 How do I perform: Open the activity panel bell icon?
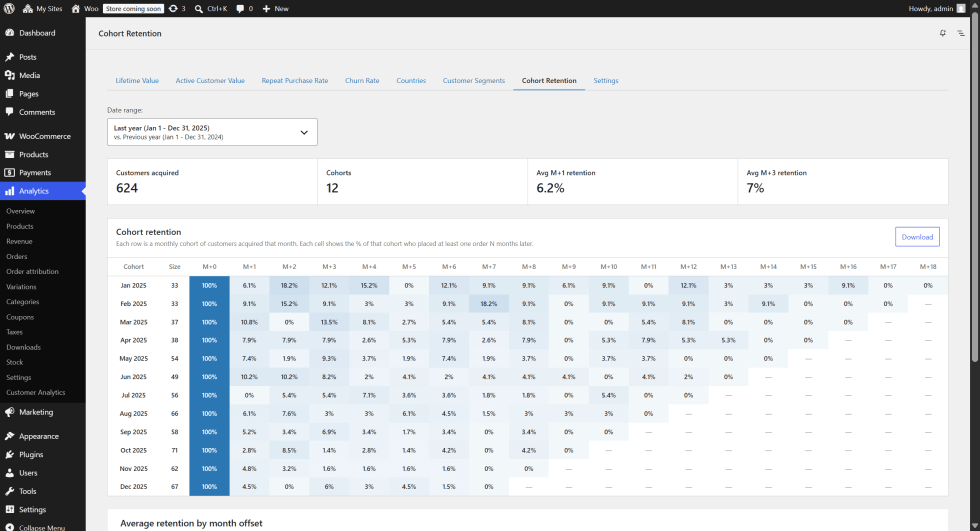(942, 33)
